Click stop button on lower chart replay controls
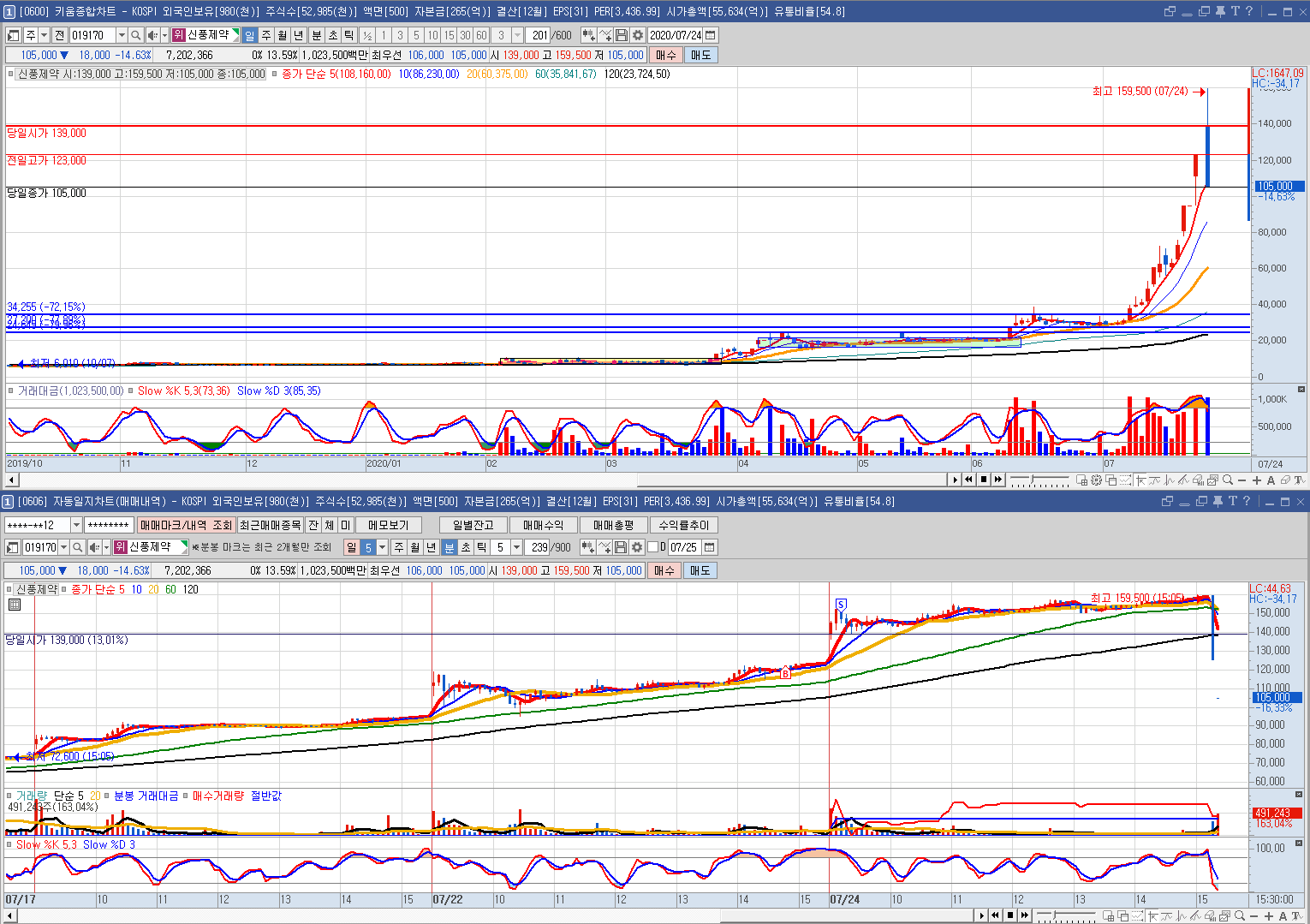This screenshot has width=1310, height=924. [1010, 915]
